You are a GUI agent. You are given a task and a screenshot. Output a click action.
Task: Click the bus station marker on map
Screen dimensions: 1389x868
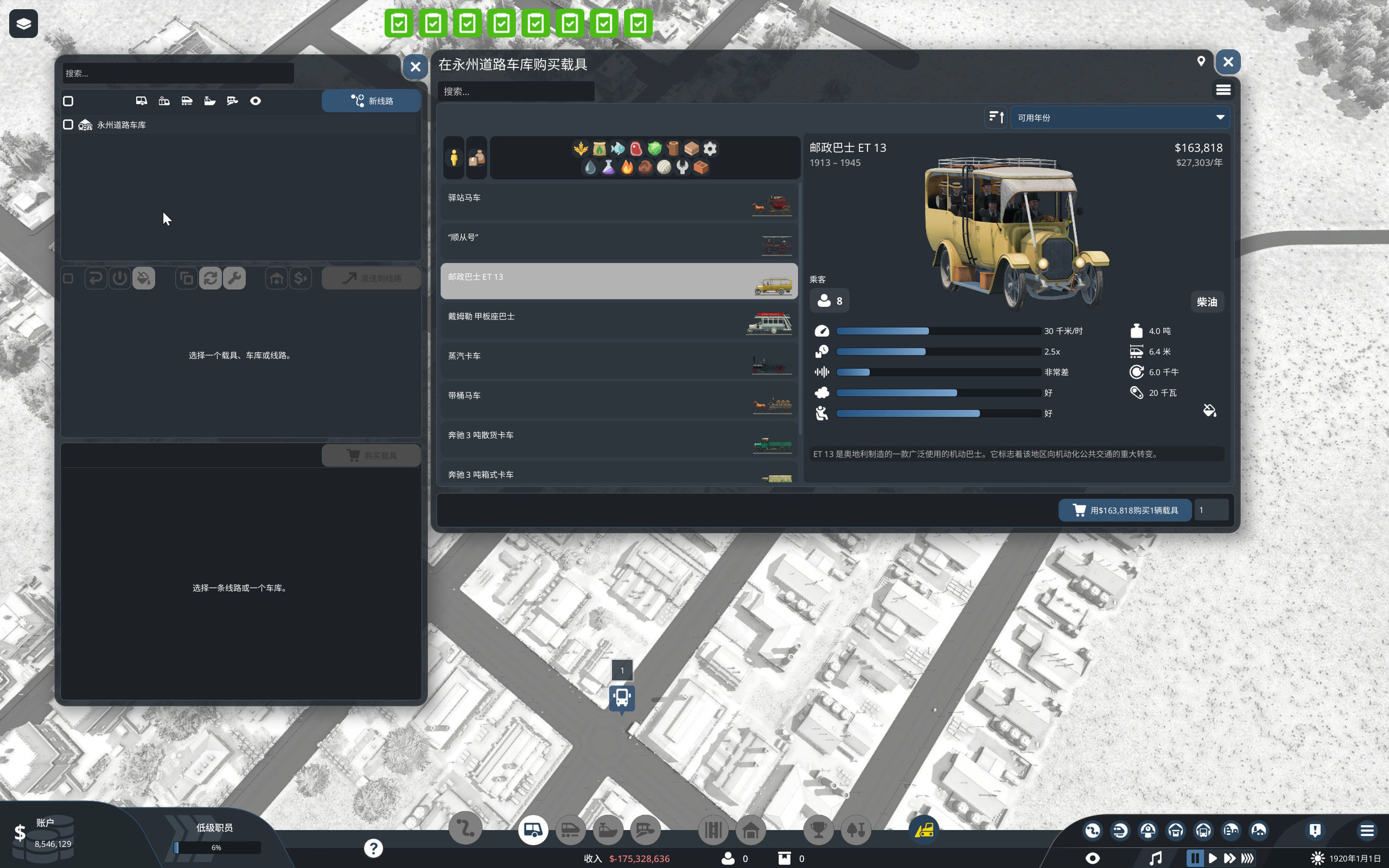tap(622, 698)
